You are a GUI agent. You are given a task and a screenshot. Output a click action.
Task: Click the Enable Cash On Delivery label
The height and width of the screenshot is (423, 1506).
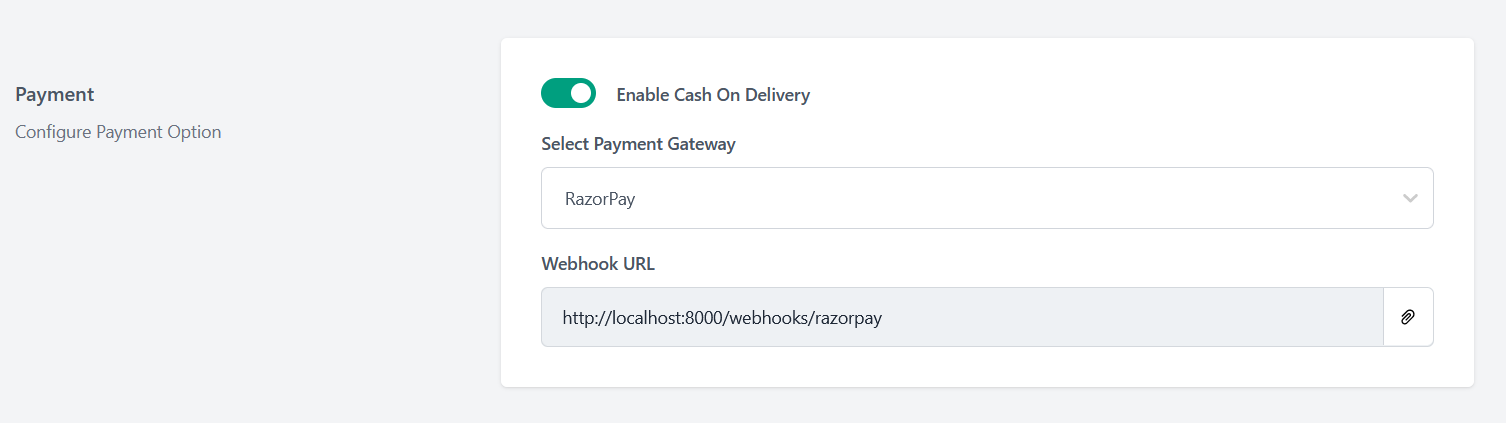[713, 95]
